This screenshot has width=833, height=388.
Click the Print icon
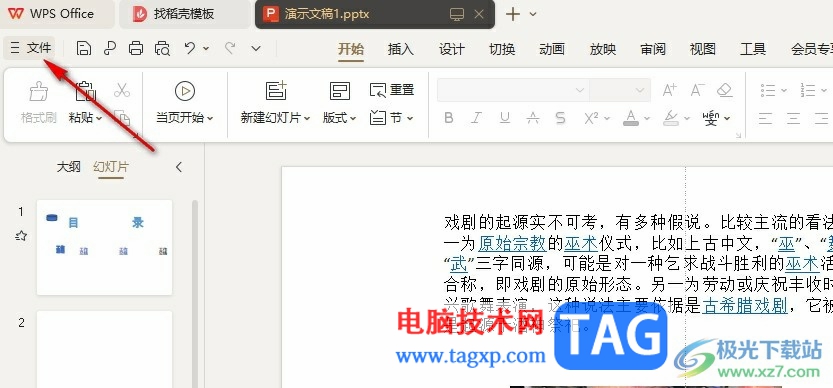(136, 48)
